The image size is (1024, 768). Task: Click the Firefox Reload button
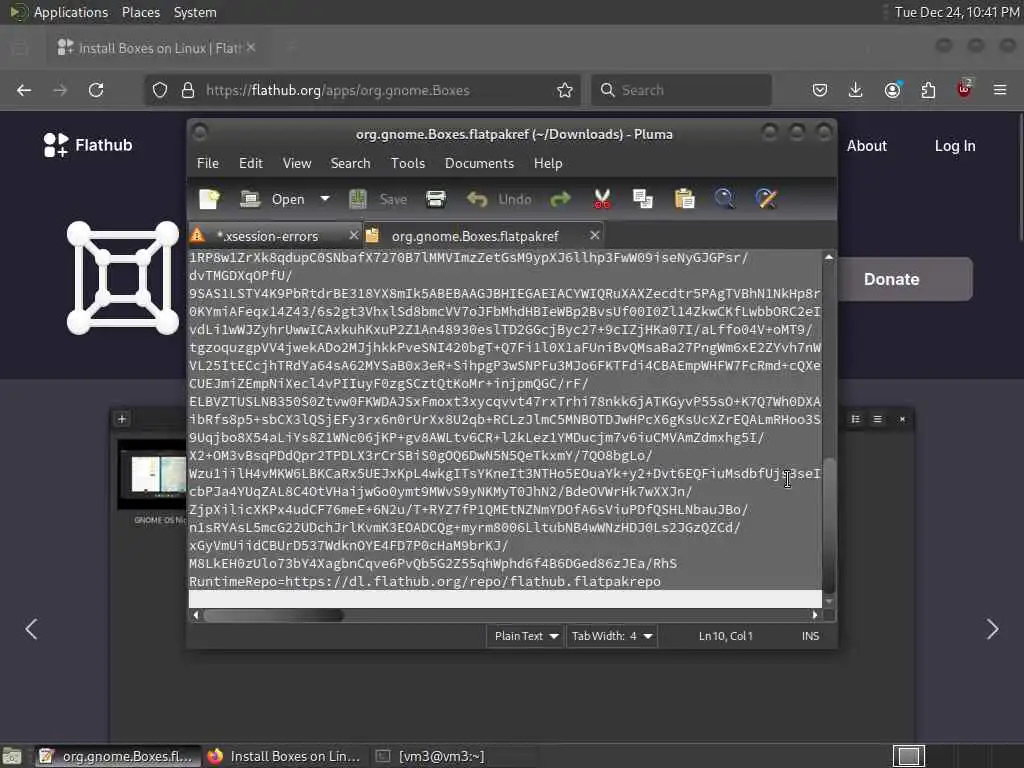click(x=96, y=90)
